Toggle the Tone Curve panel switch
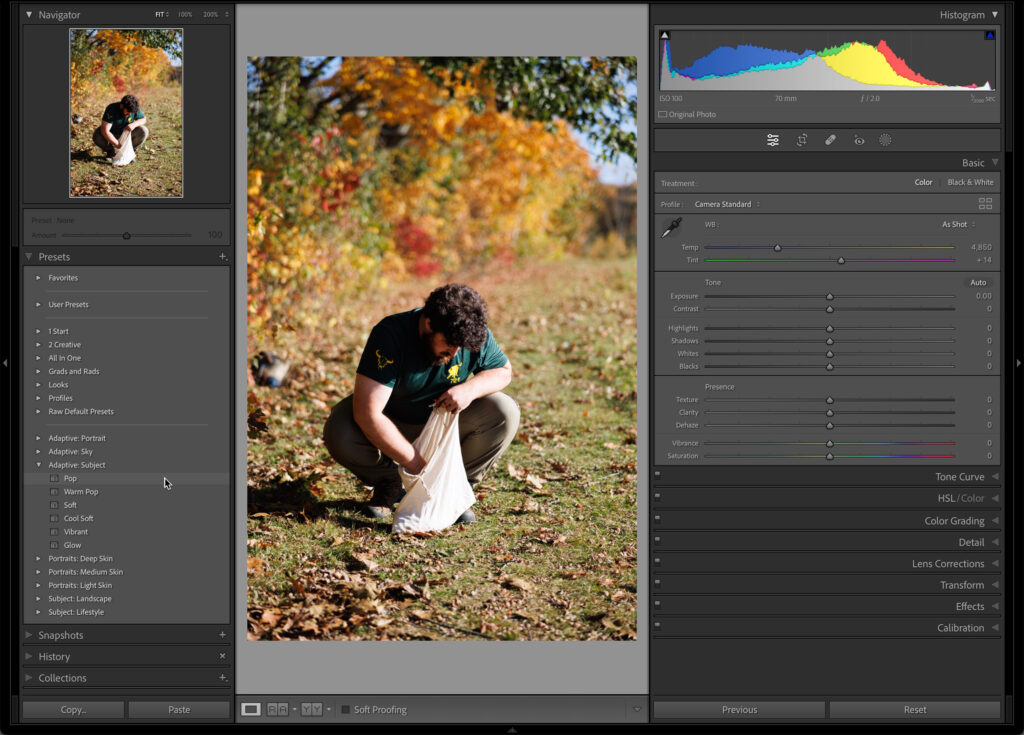Image resolution: width=1024 pixels, height=735 pixels. point(658,477)
